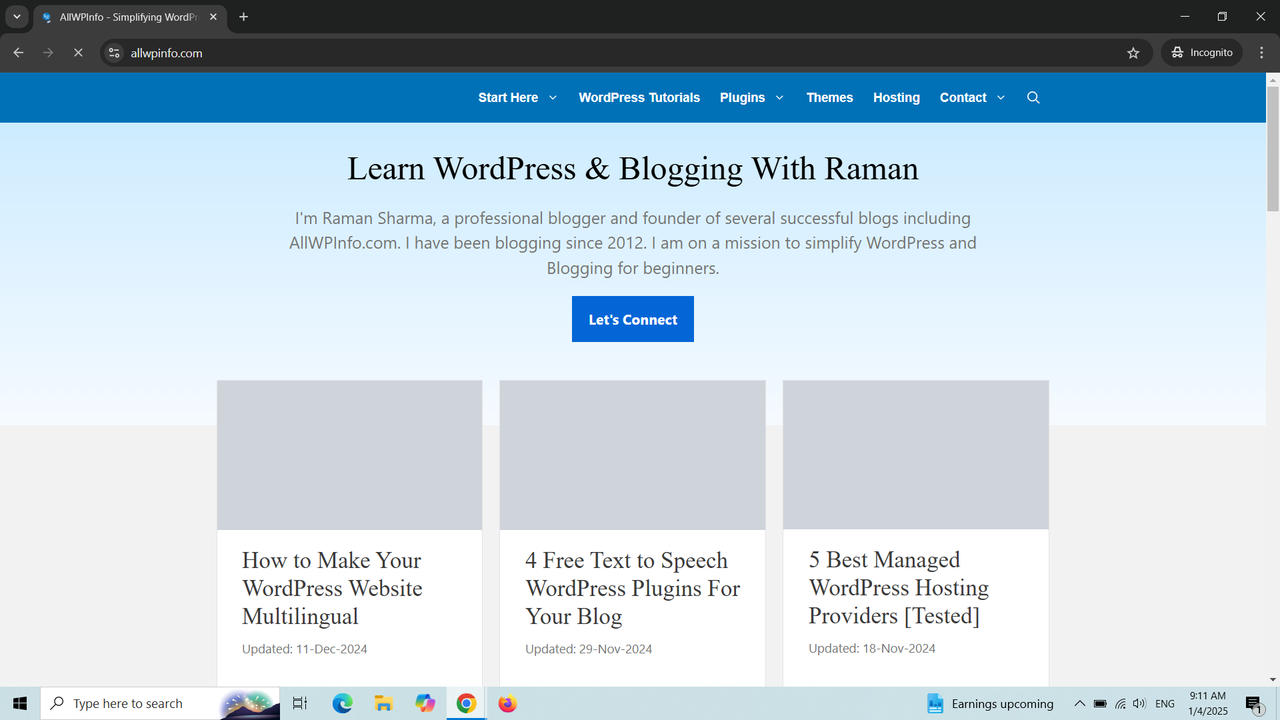Image resolution: width=1280 pixels, height=720 pixels.
Task: Open "How to Make Your WordPress Website Multilingual"
Action: click(x=332, y=588)
